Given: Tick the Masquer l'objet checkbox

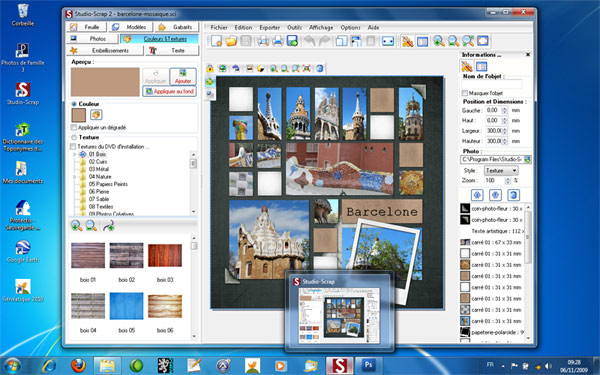Looking at the screenshot, I should (465, 93).
